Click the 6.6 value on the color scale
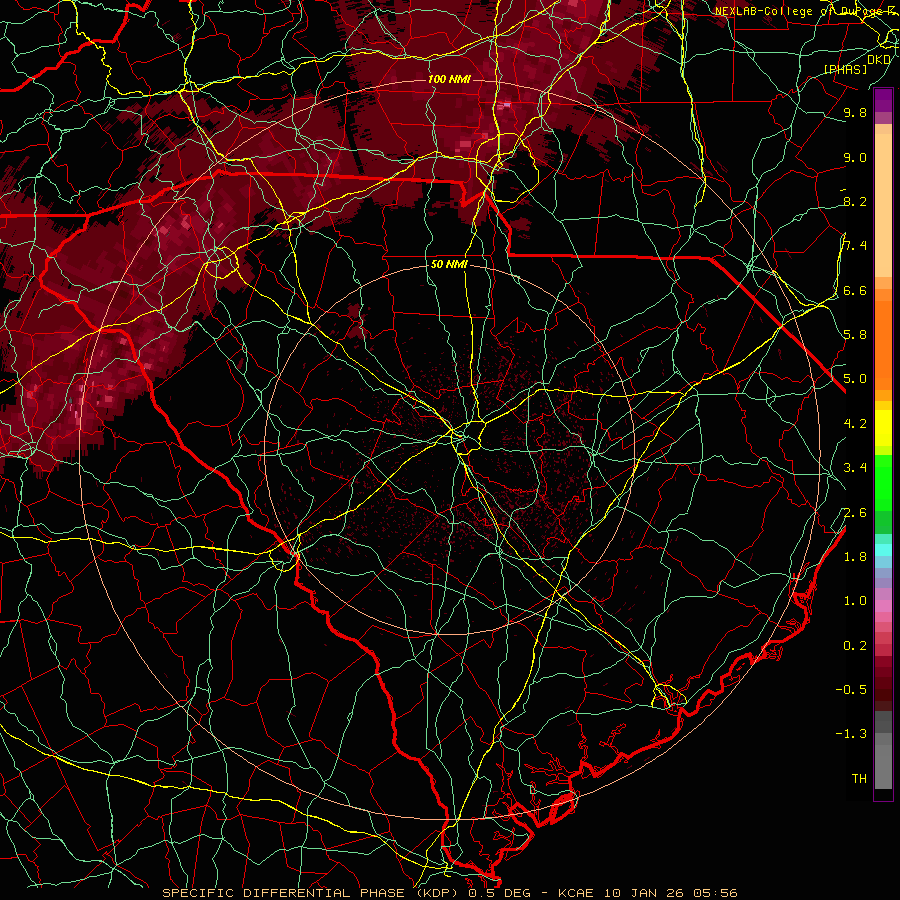Screen dimensions: 900x900 [855, 290]
